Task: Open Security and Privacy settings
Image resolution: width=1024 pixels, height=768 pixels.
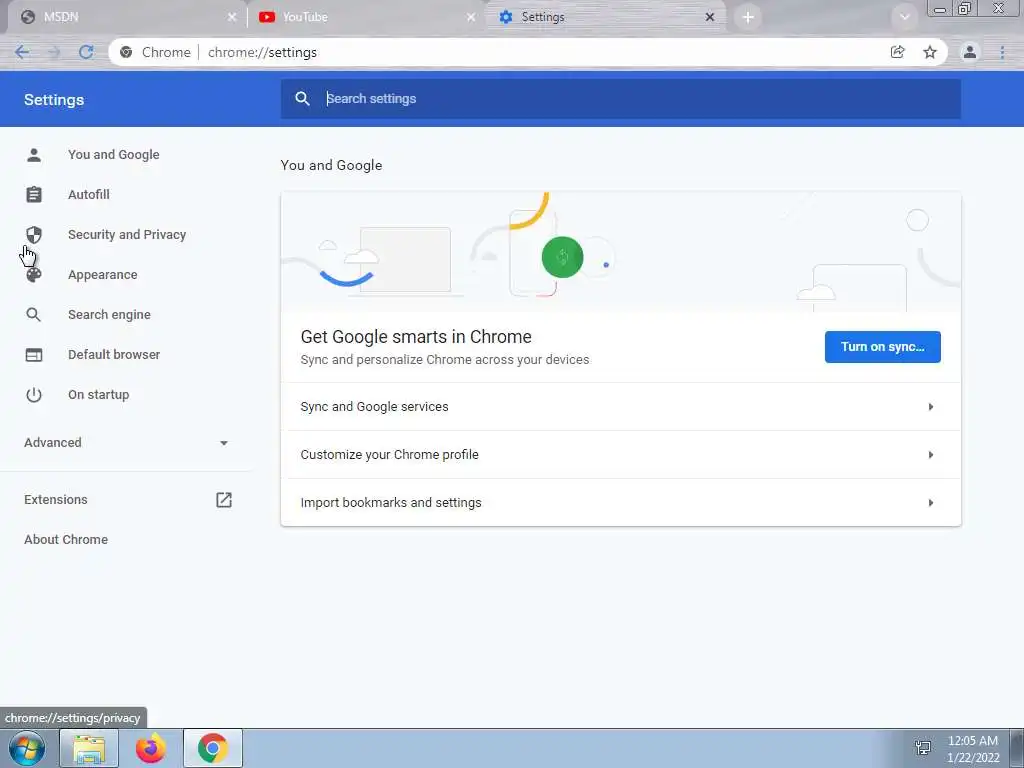Action: 127,234
